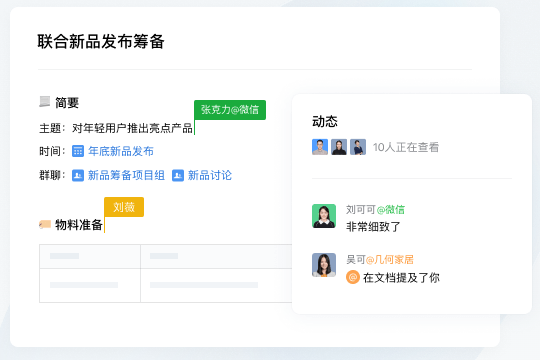540x360 pixels.
Task: Open 刘可可's avatar in the activity feed
Action: [324, 216]
